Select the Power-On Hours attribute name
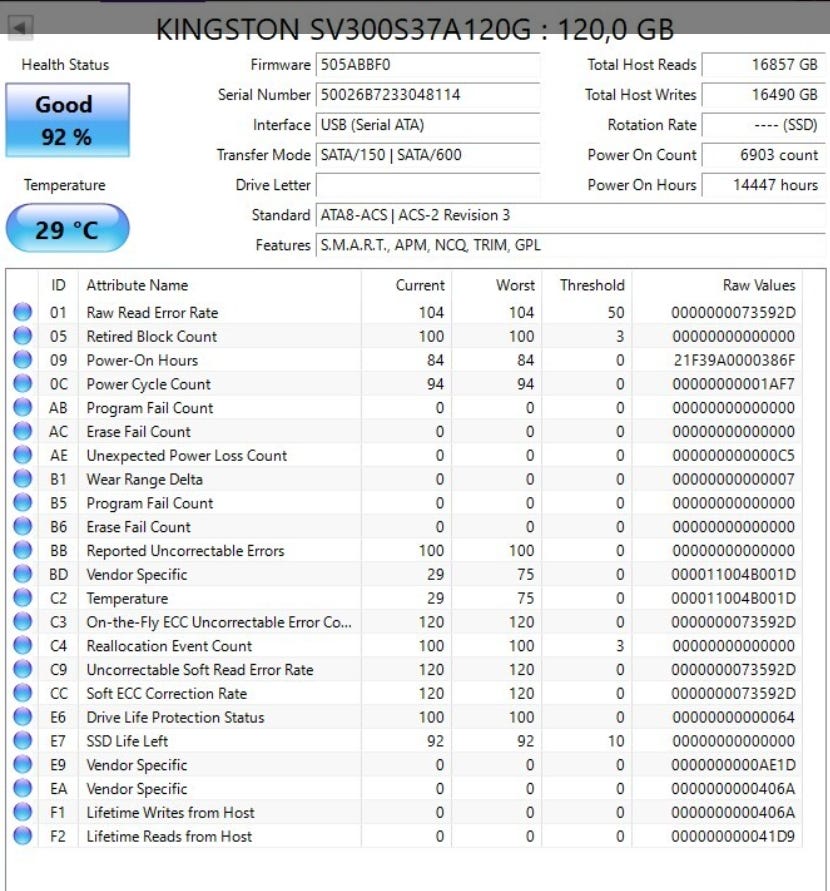The height and width of the screenshot is (891, 830). tap(142, 360)
